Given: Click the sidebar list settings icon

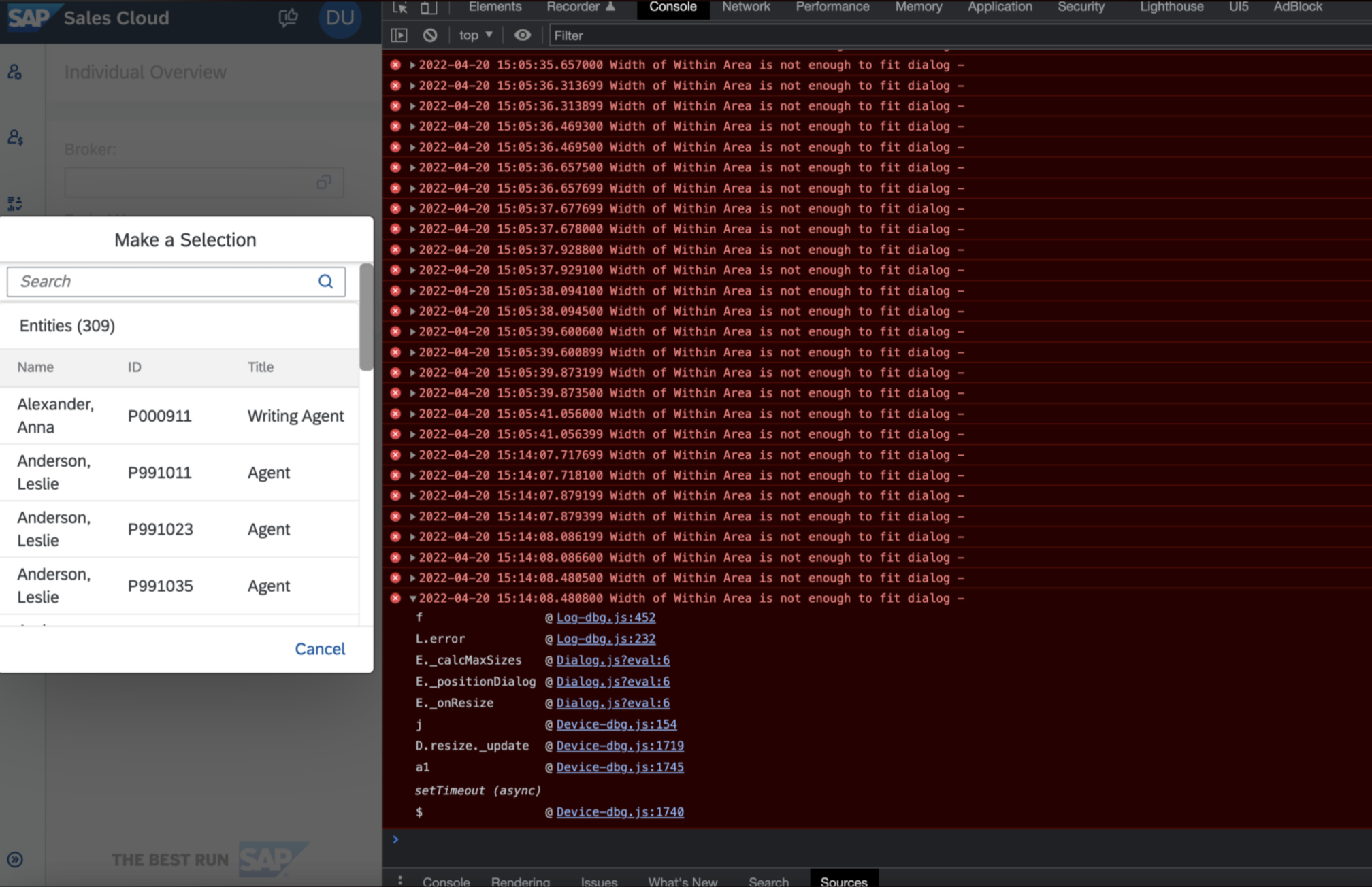Looking at the screenshot, I should (x=15, y=203).
